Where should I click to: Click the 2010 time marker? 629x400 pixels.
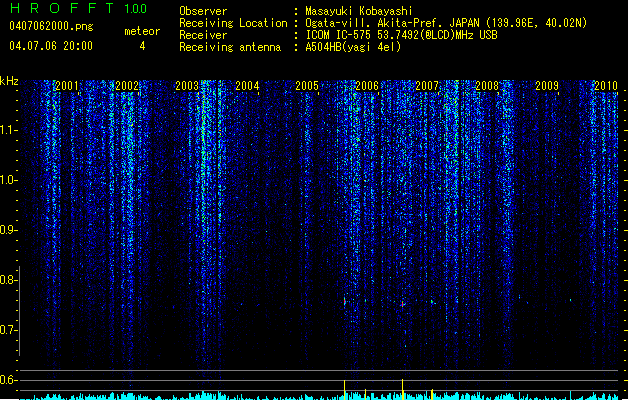606,86
